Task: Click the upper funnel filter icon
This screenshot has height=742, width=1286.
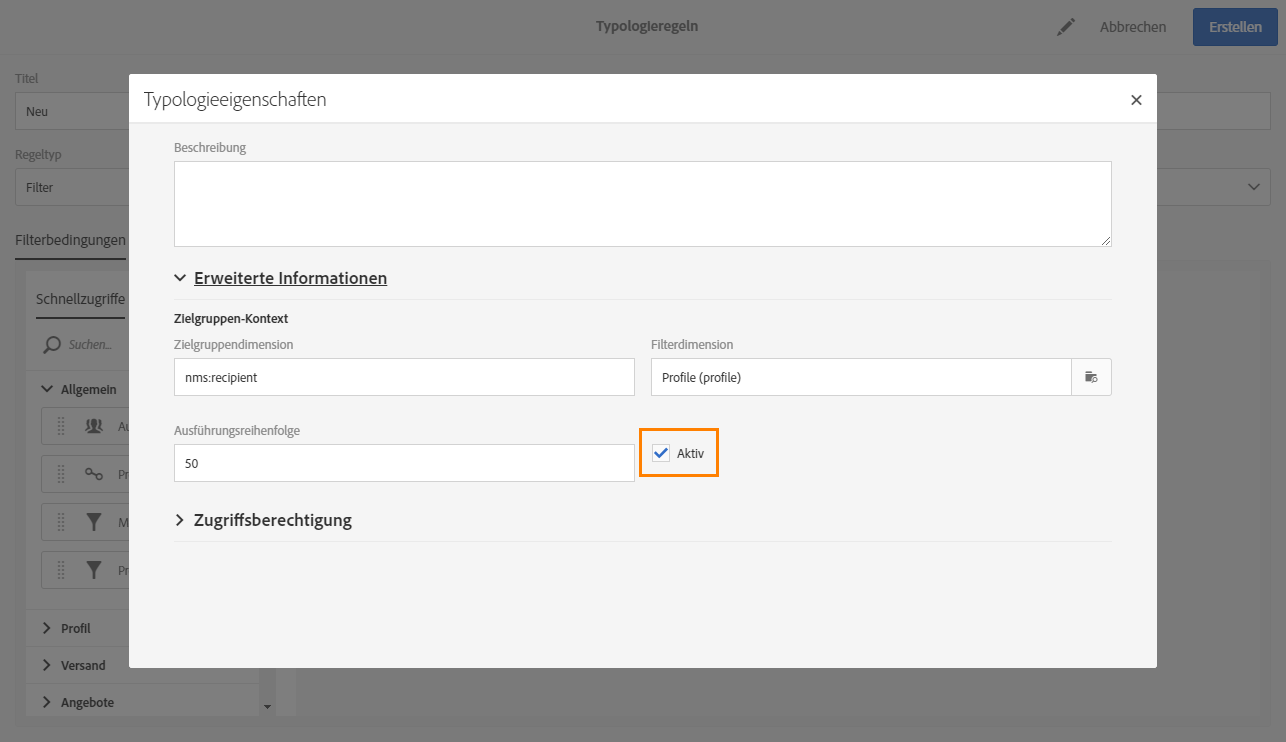Action: 94,521
